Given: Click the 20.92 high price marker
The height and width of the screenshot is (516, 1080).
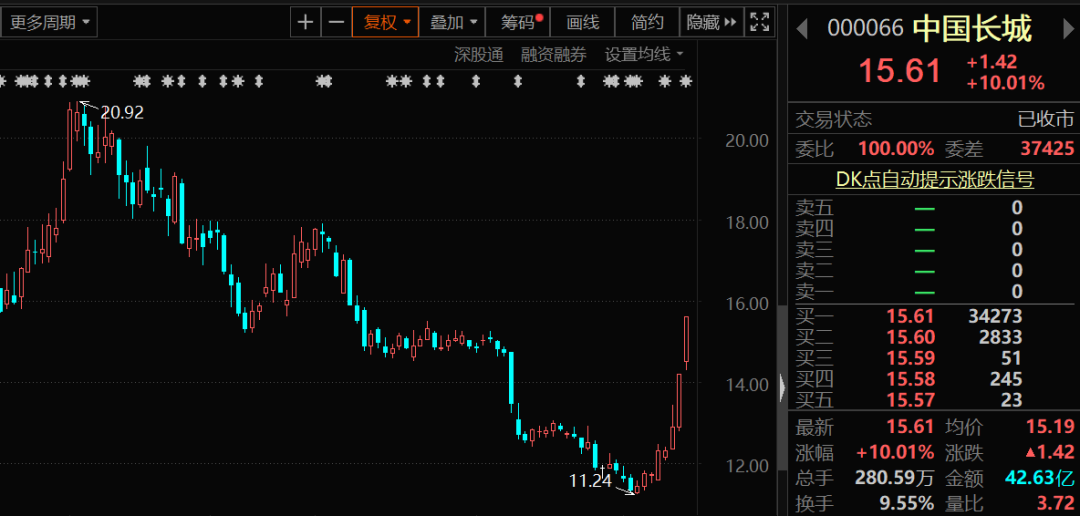Looking at the screenshot, I should point(121,113).
